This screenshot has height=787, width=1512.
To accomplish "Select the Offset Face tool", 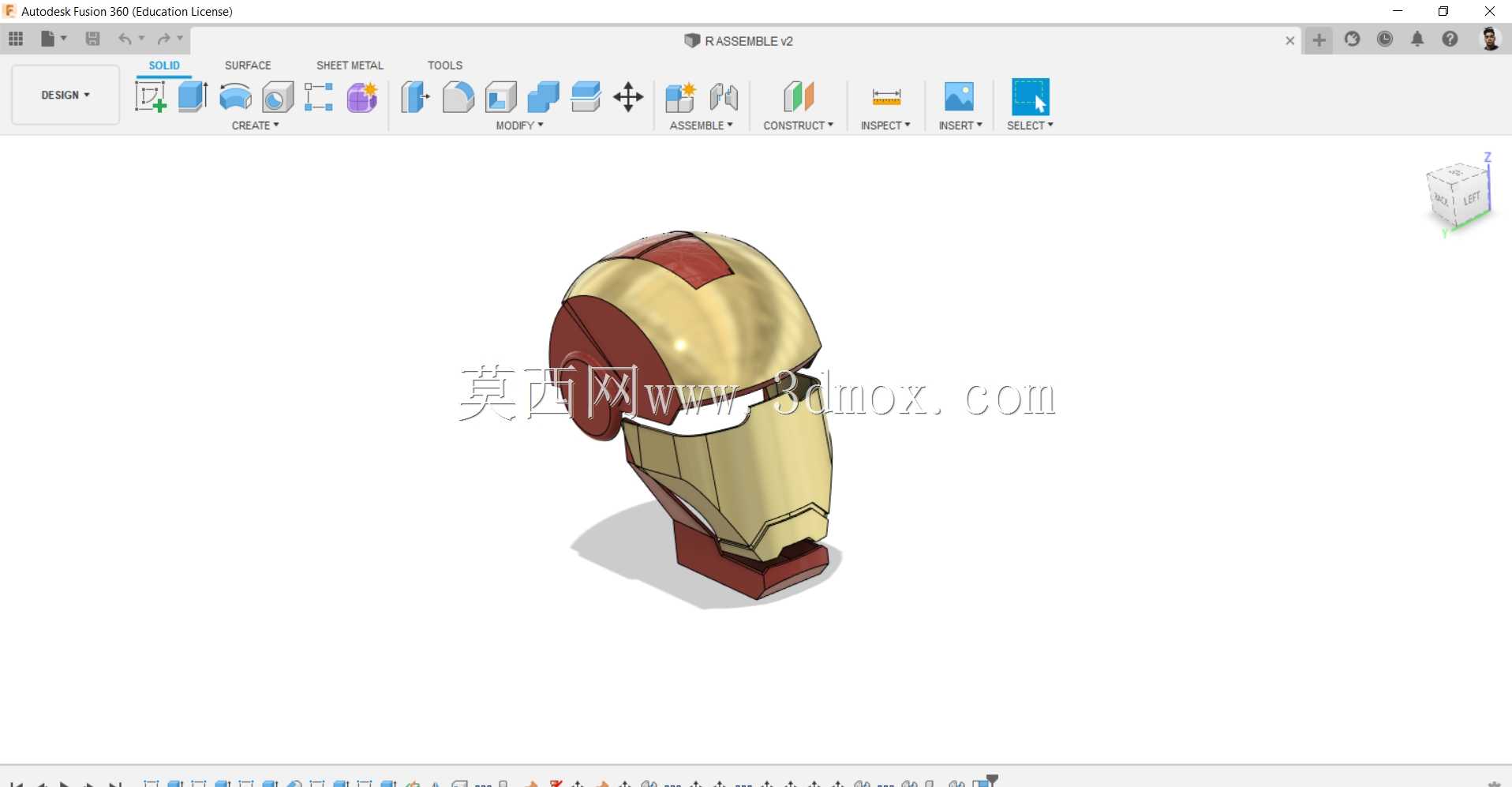I will point(586,97).
